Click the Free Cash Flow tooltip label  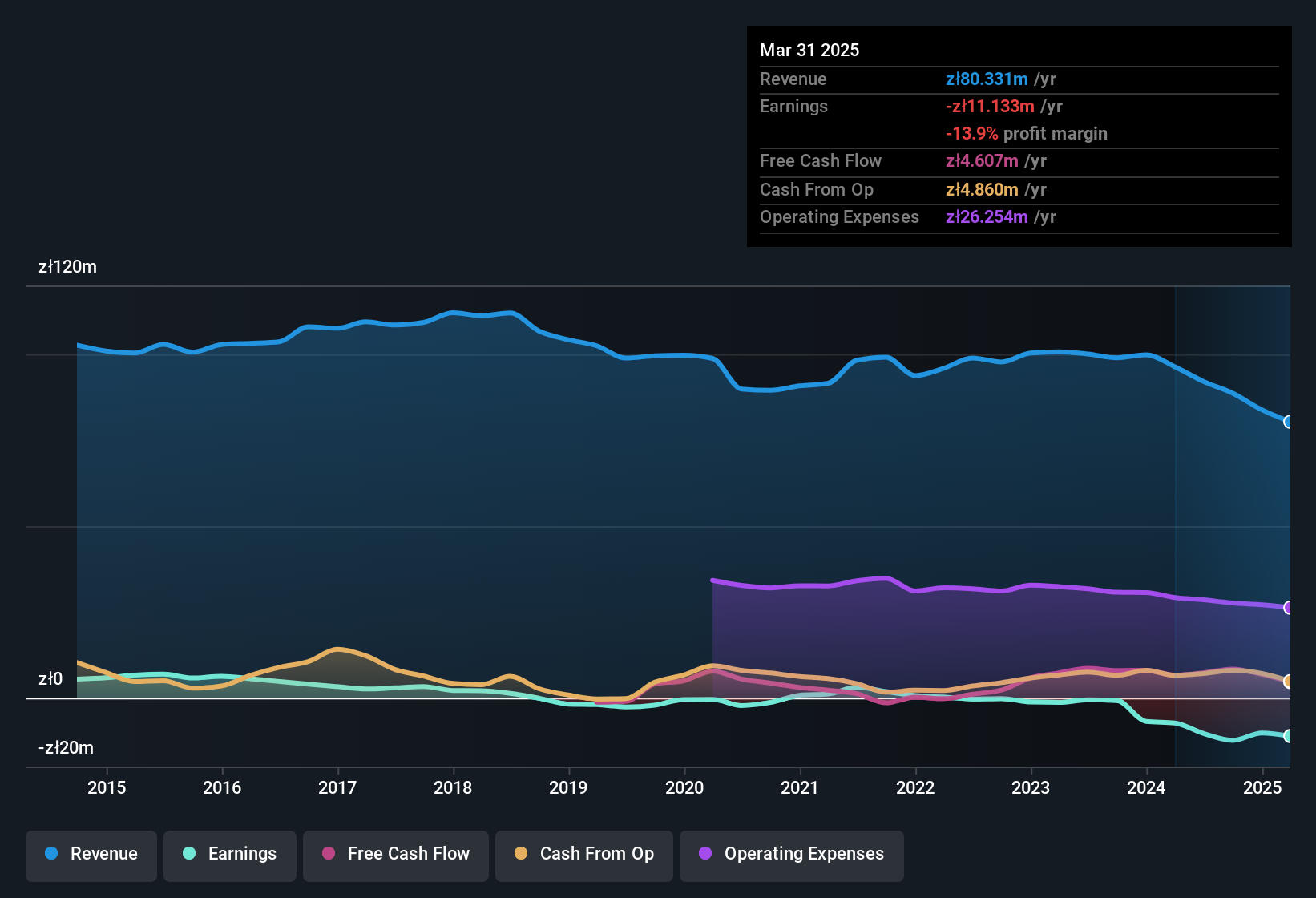821,160
